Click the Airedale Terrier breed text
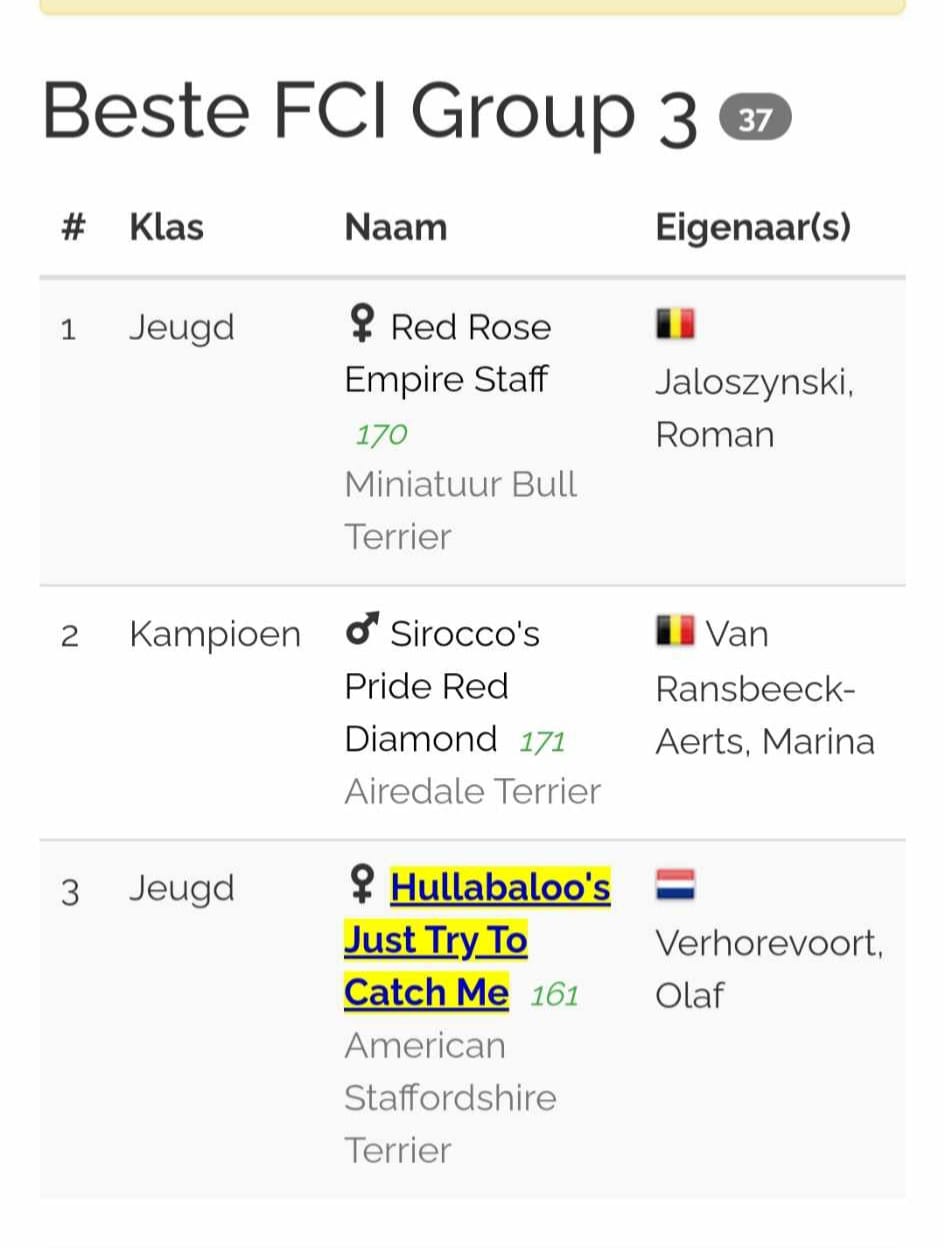944x1248 pixels. pyautogui.click(x=472, y=791)
